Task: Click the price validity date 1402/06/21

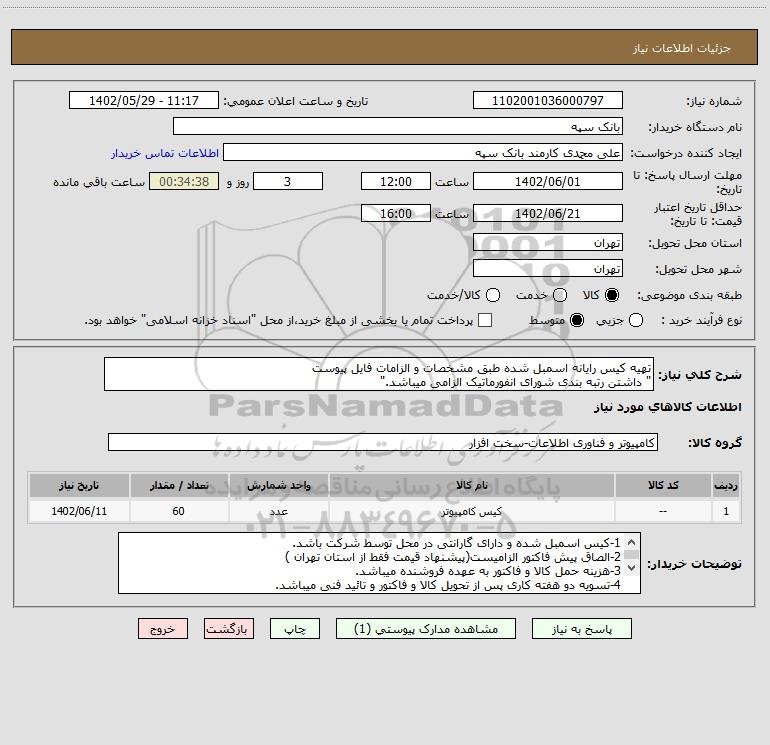Action: tap(548, 213)
